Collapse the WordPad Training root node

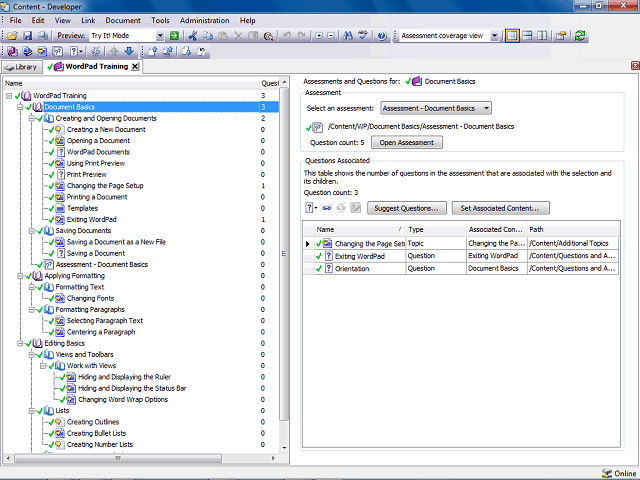[x=9, y=96]
